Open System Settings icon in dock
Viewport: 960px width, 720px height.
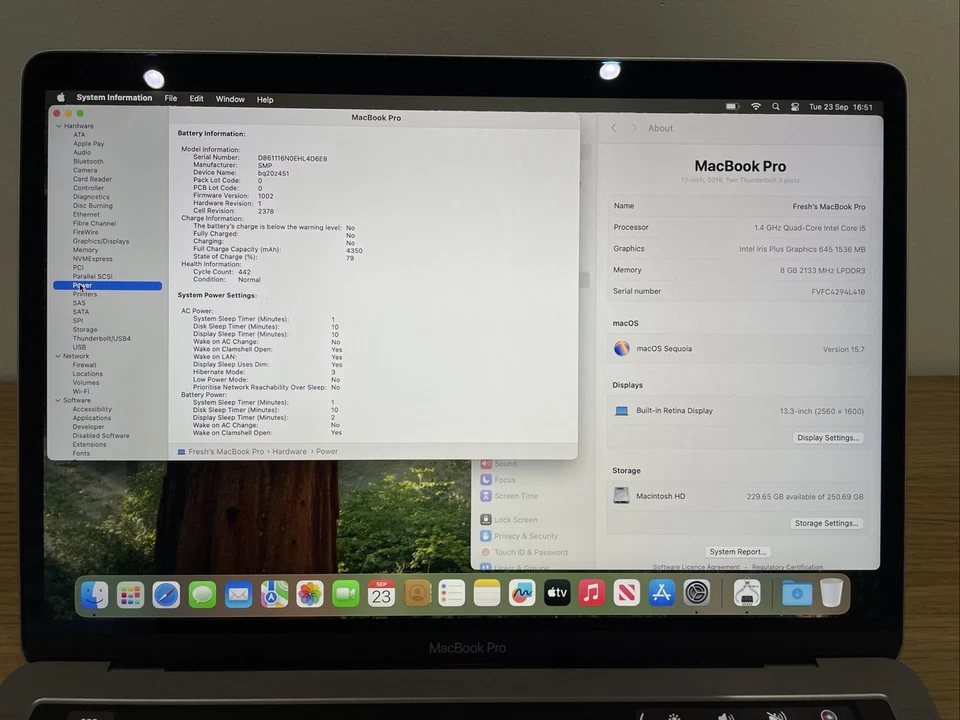697,593
